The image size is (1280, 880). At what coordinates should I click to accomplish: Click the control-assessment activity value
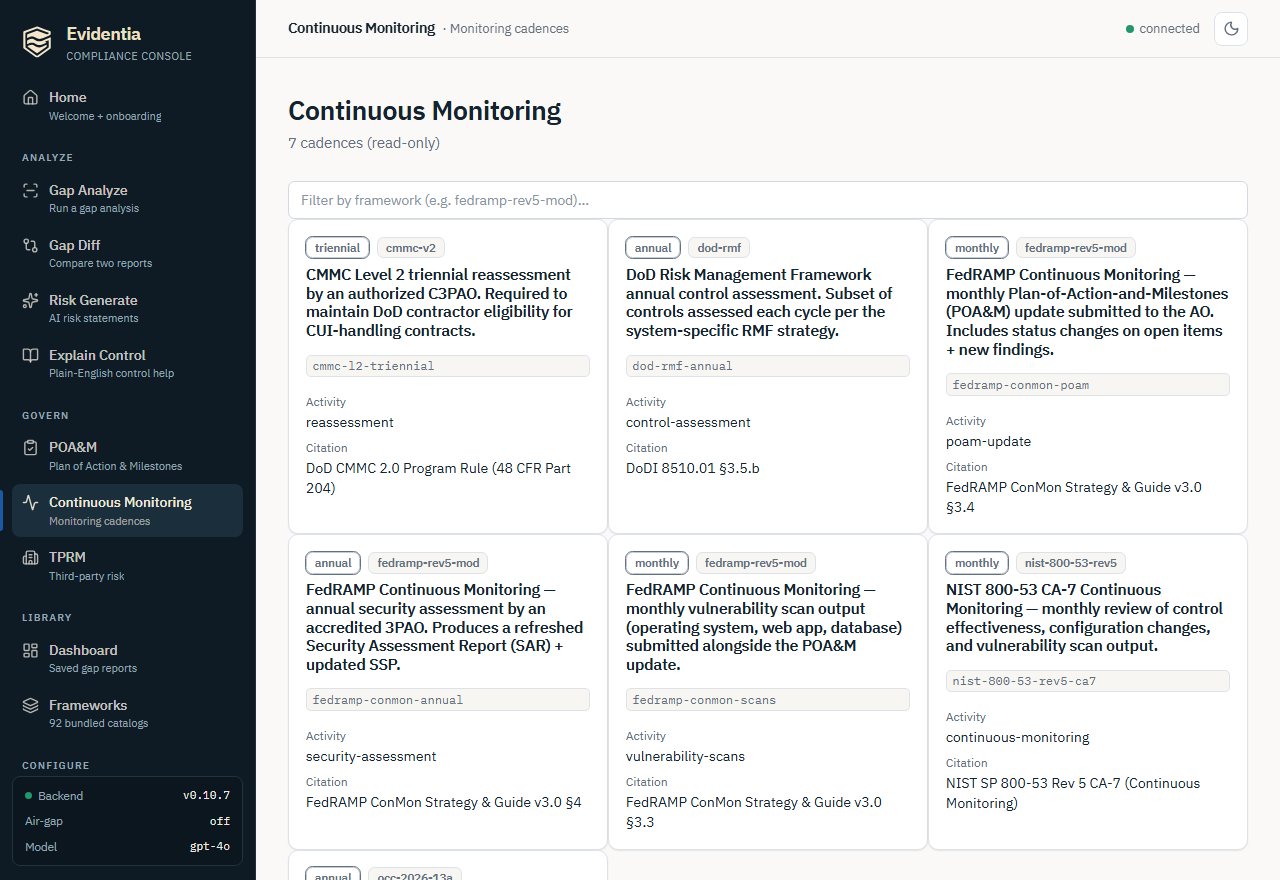(688, 422)
